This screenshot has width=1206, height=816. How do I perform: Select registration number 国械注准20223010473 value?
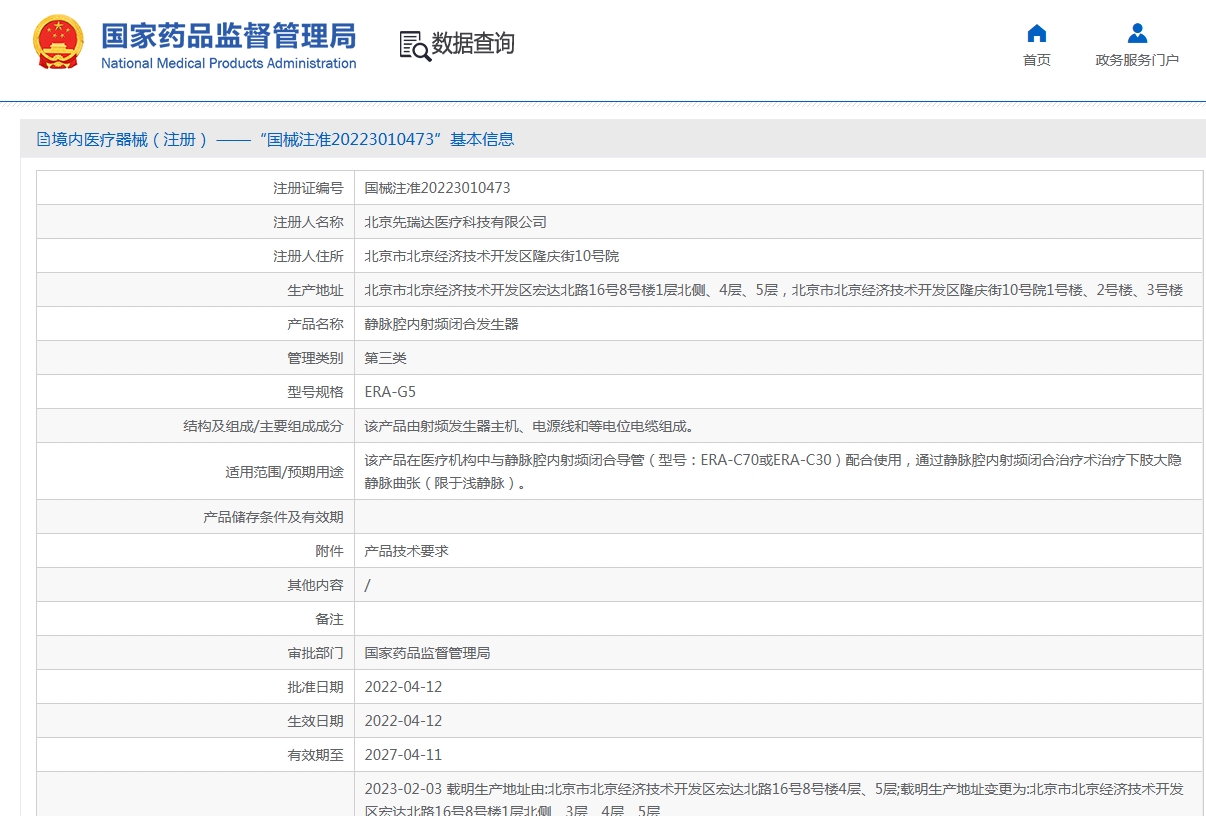pyautogui.click(x=437, y=188)
